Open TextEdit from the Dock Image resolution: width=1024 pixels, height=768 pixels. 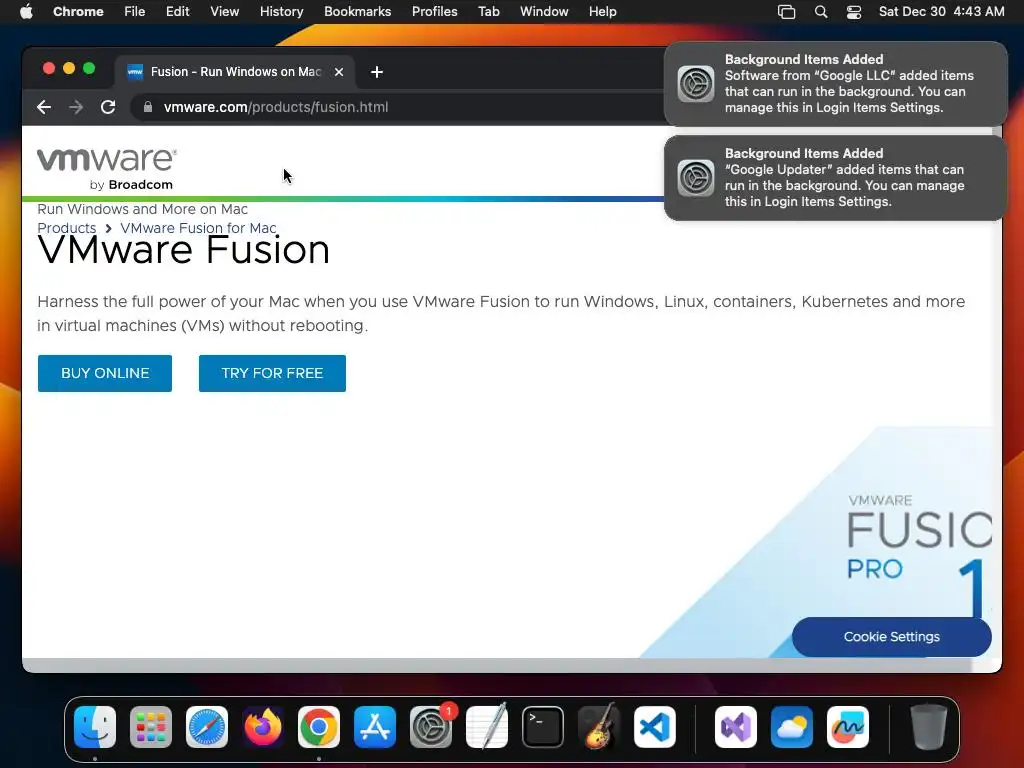click(x=487, y=727)
